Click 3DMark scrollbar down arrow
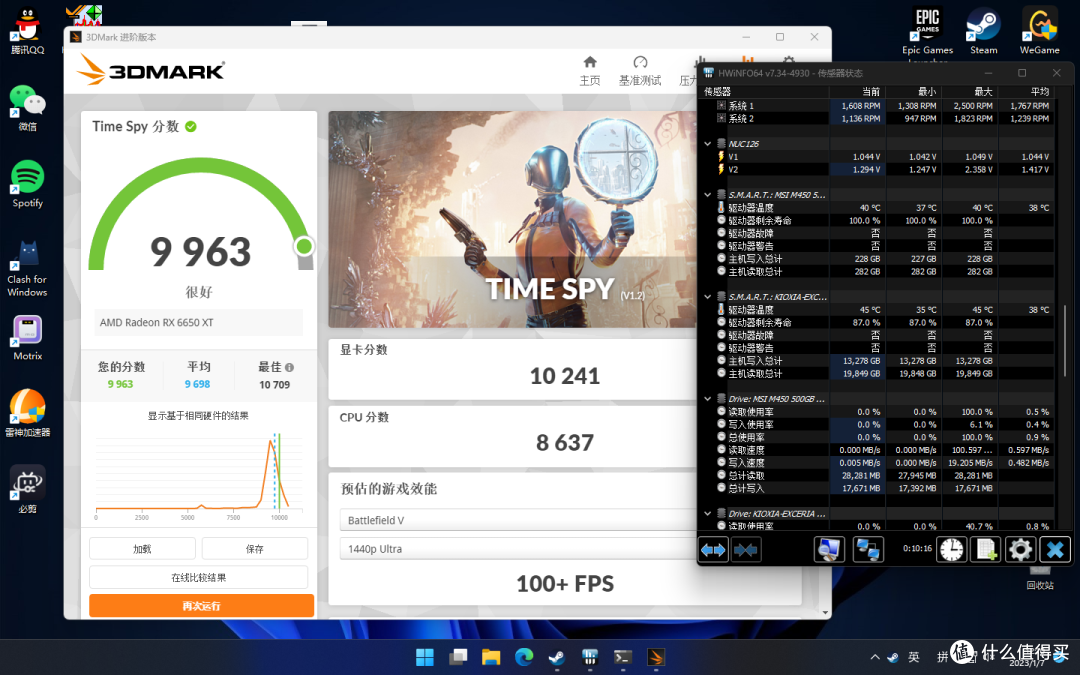 tap(825, 612)
